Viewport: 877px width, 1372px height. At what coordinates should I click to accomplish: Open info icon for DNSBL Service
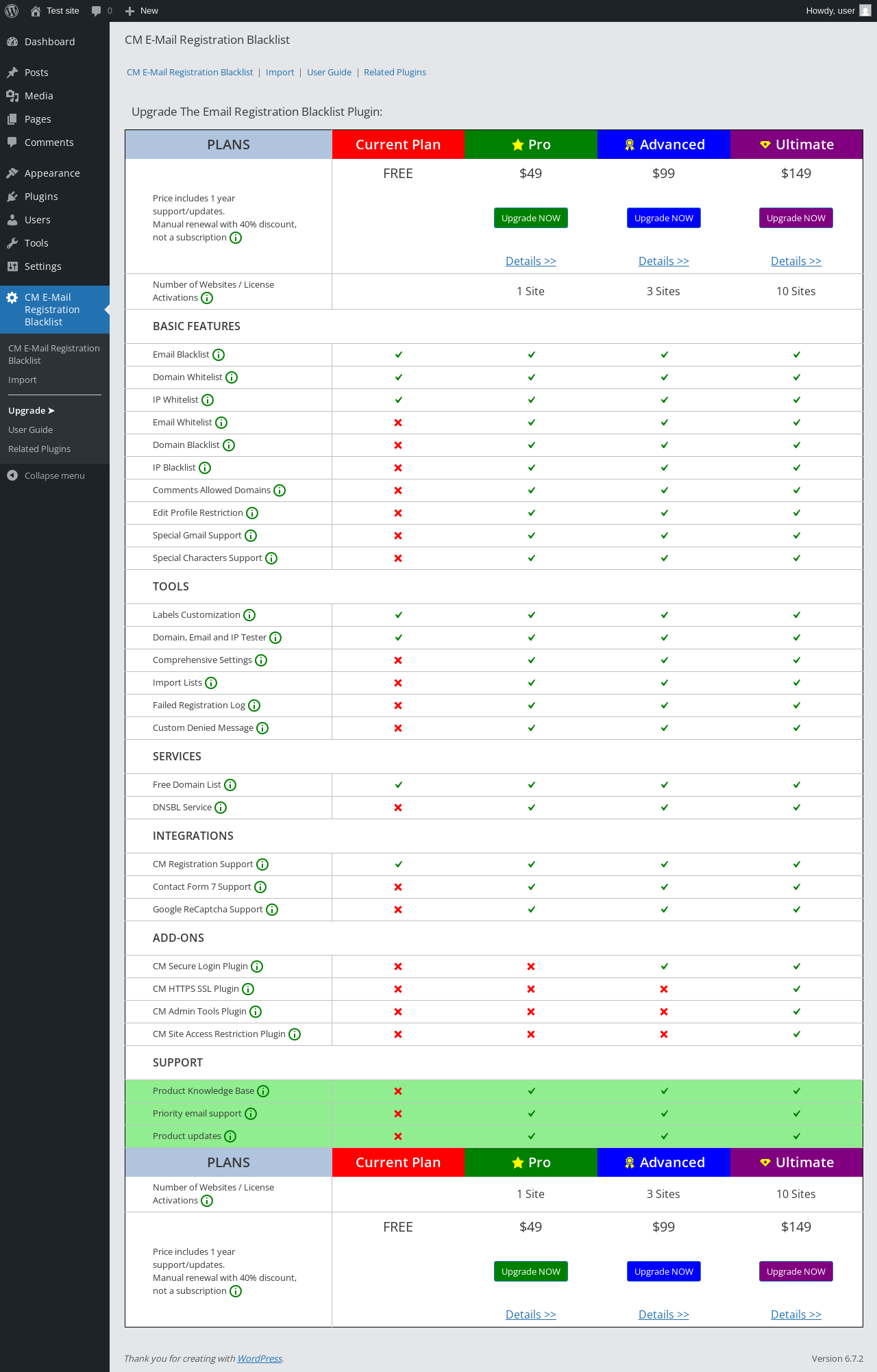coord(221,808)
